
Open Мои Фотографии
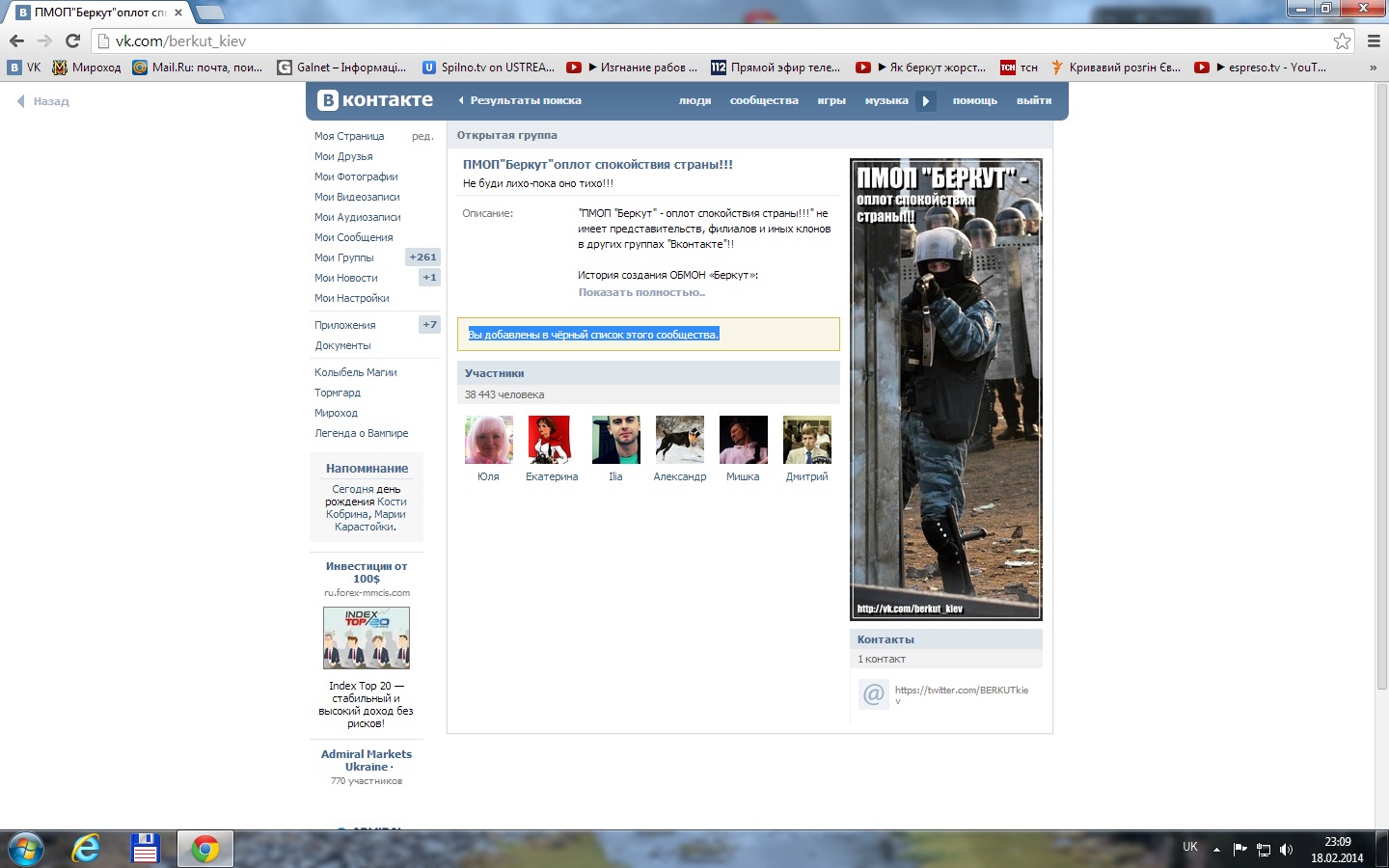click(x=356, y=176)
